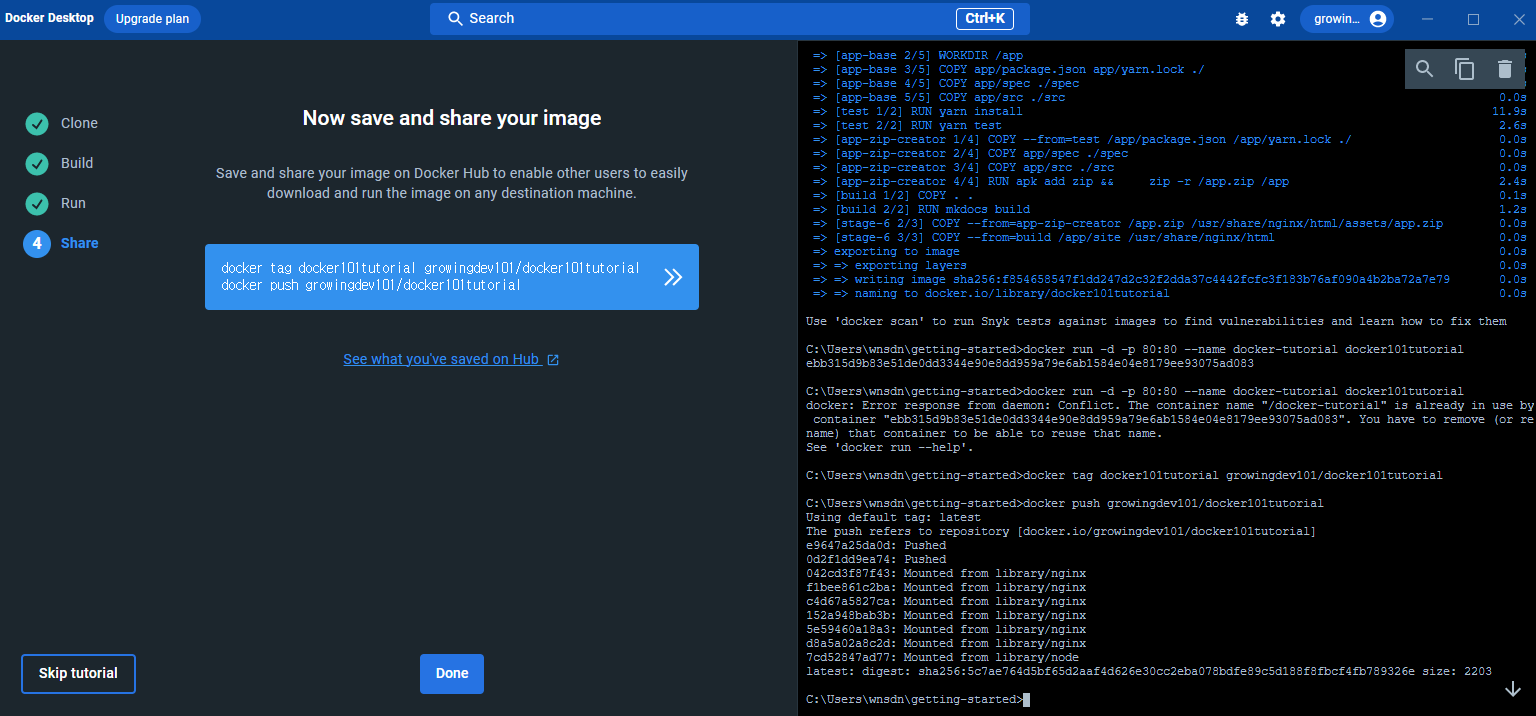Run the docker tag and push command
Screen dimensions: 1536x716
673,277
